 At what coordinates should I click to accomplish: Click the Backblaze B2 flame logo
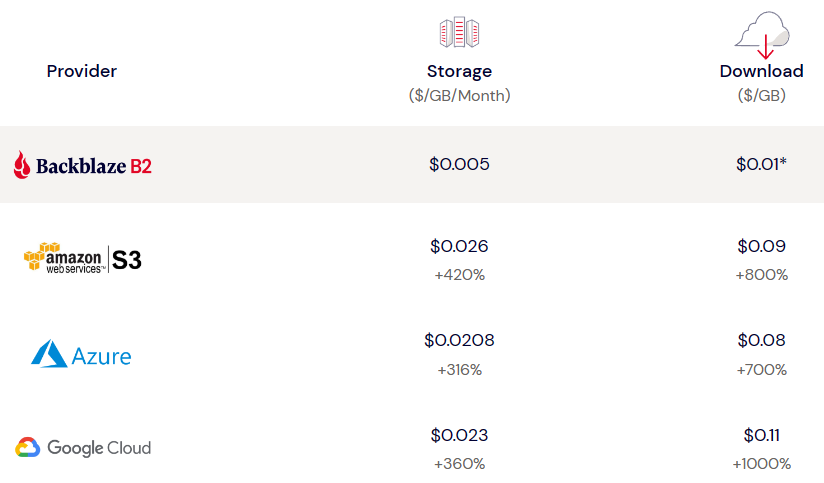(23, 165)
